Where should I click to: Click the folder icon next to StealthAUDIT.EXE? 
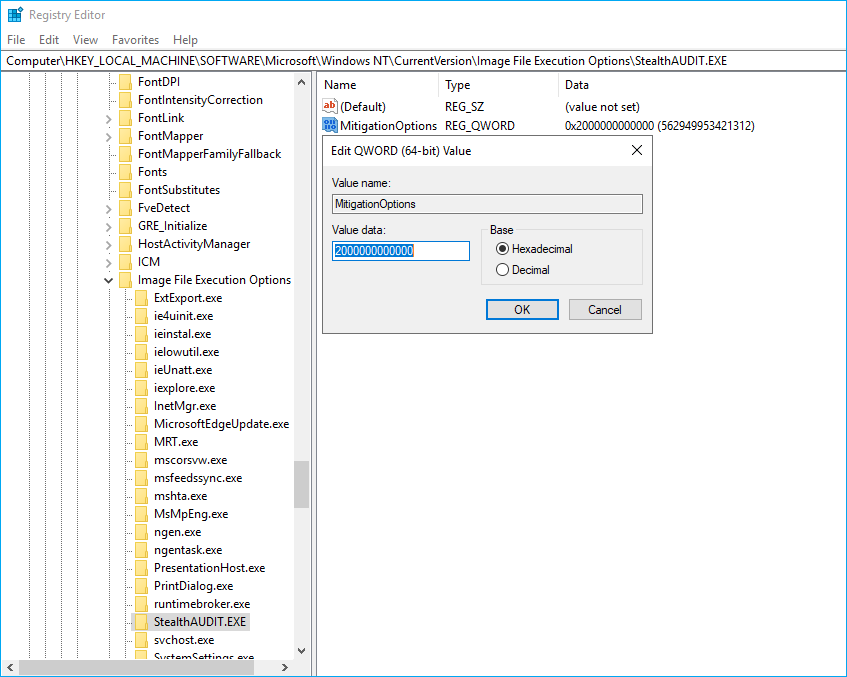pyautogui.click(x=141, y=621)
